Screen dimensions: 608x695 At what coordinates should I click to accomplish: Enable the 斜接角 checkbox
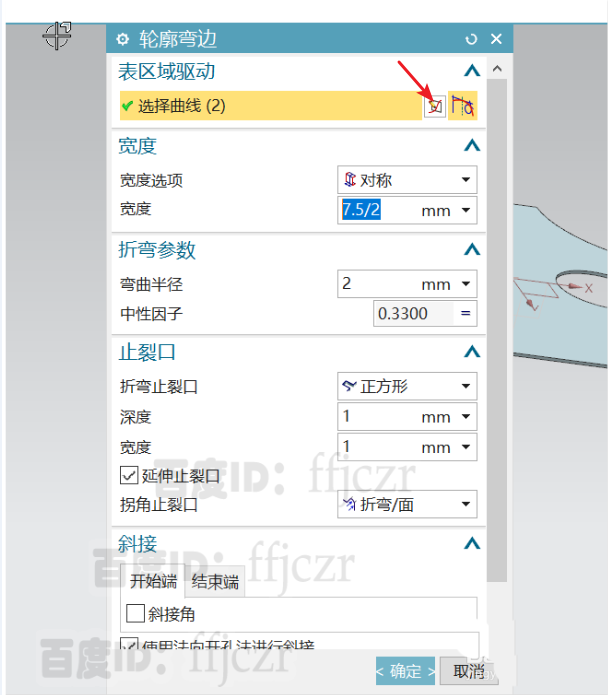[136, 614]
